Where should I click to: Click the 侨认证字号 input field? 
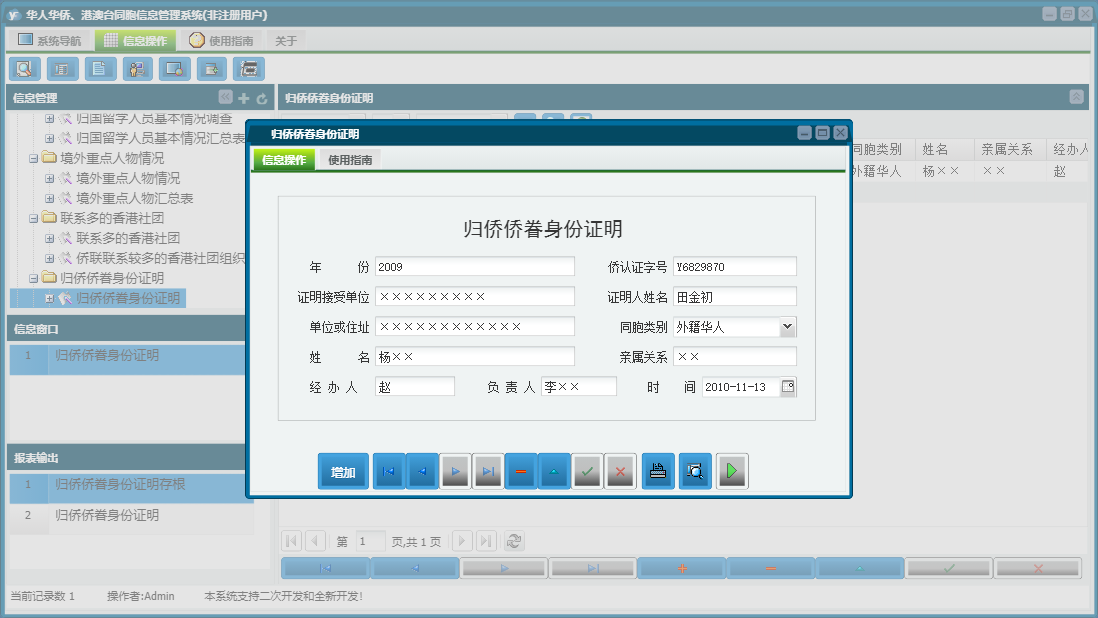pos(735,267)
